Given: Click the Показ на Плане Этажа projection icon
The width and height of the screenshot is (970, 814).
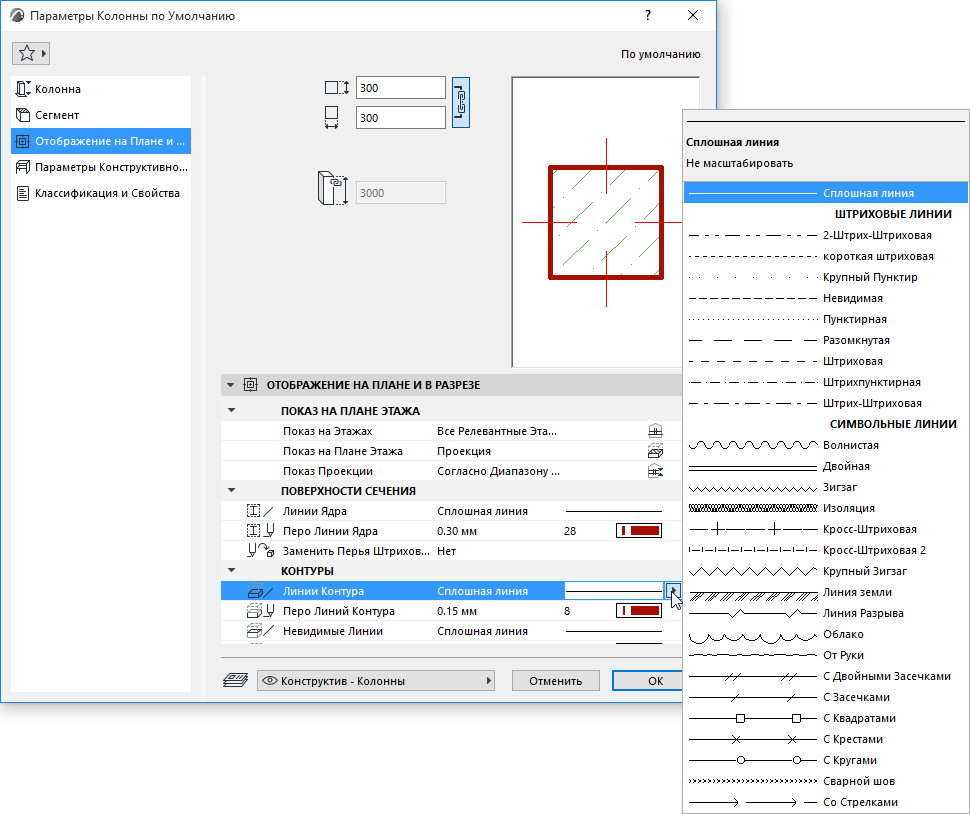Looking at the screenshot, I should [x=655, y=451].
